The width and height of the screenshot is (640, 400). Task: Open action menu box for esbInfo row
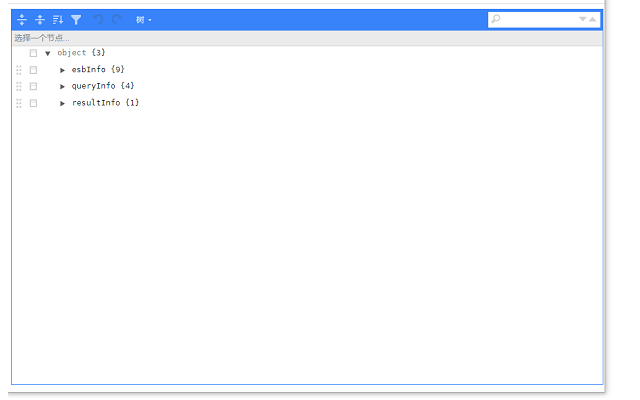33,70
